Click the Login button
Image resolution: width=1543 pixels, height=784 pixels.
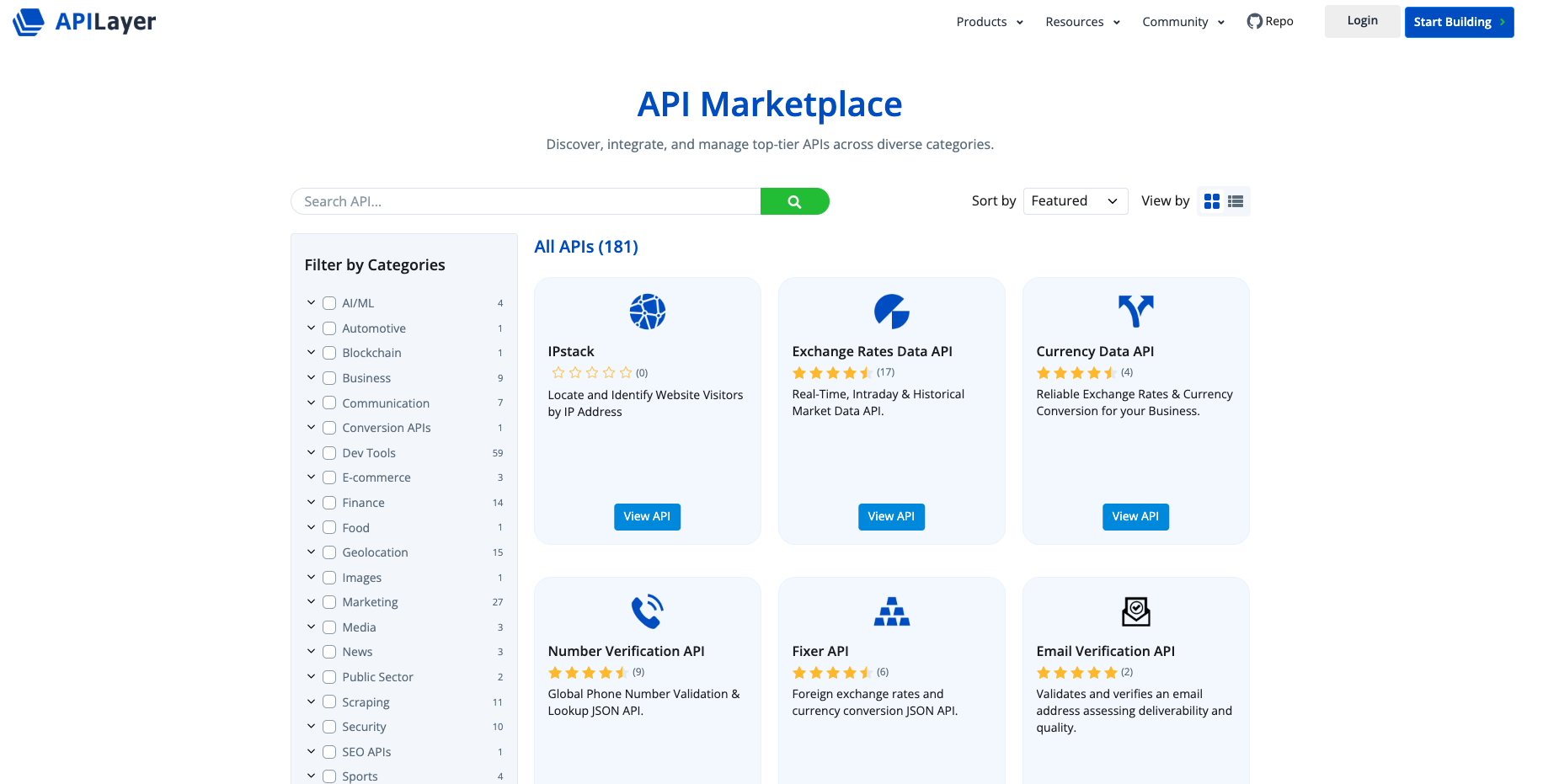coord(1362,21)
